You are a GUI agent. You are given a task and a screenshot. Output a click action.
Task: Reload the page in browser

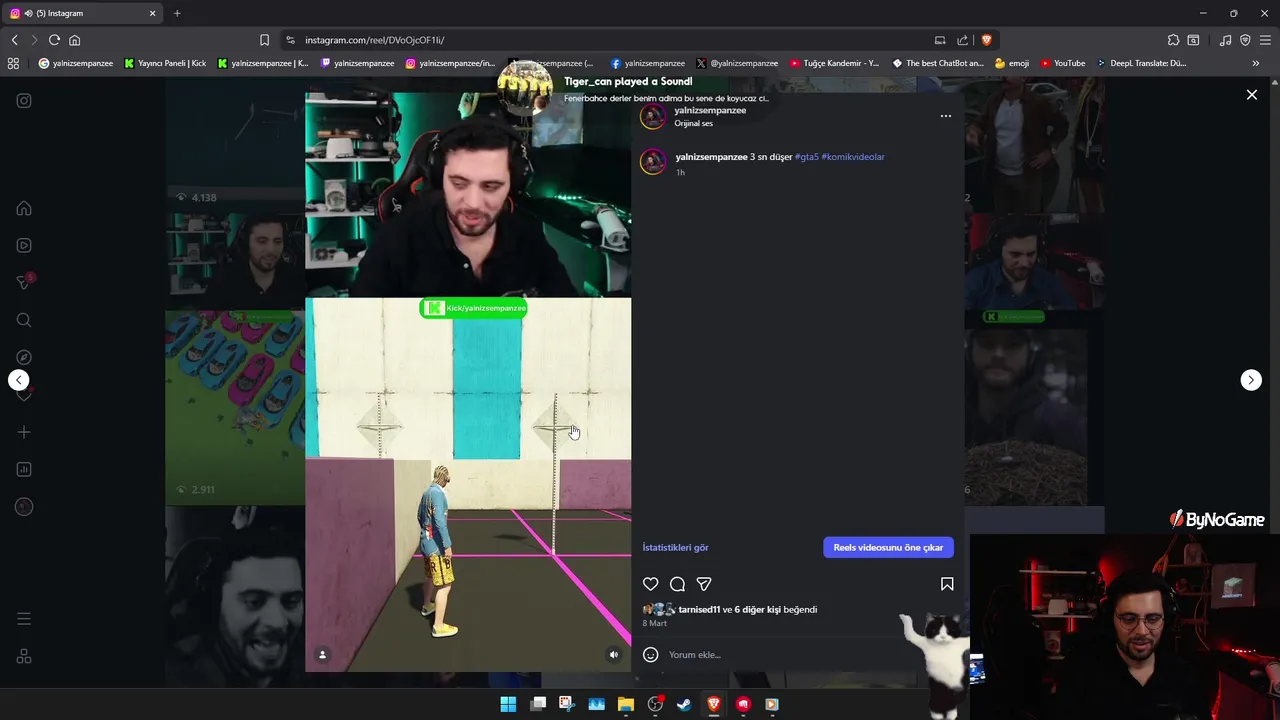[x=54, y=40]
